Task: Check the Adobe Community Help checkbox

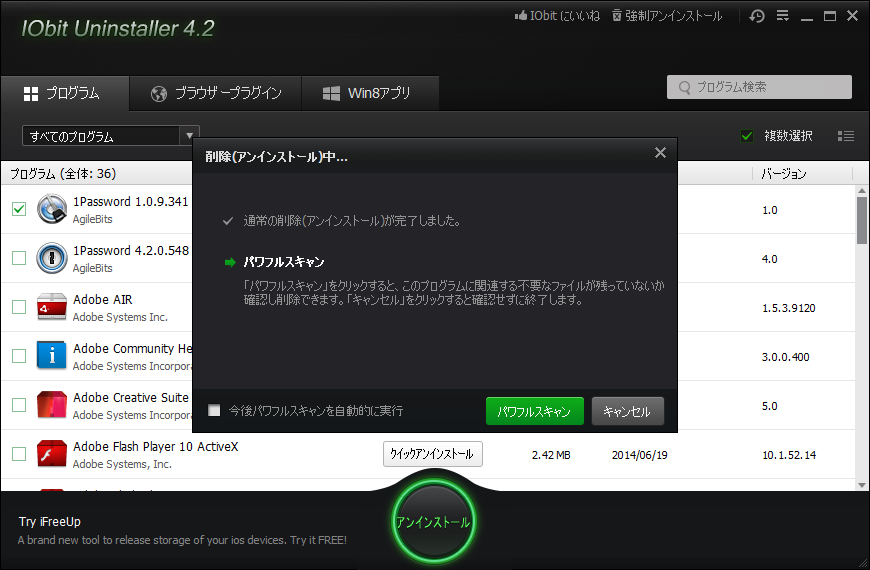Action: 19,356
